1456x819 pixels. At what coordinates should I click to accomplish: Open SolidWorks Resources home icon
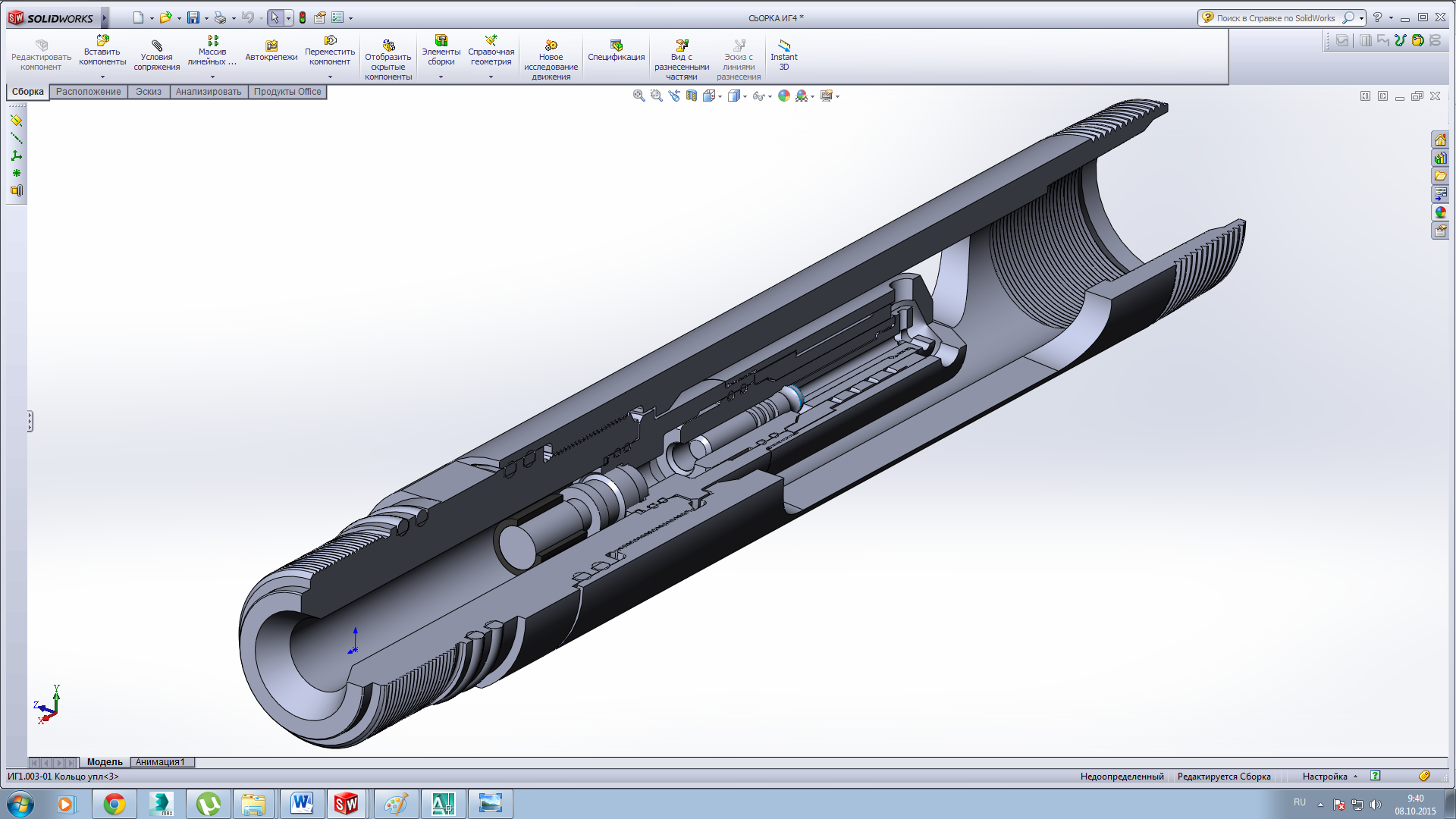click(1440, 140)
